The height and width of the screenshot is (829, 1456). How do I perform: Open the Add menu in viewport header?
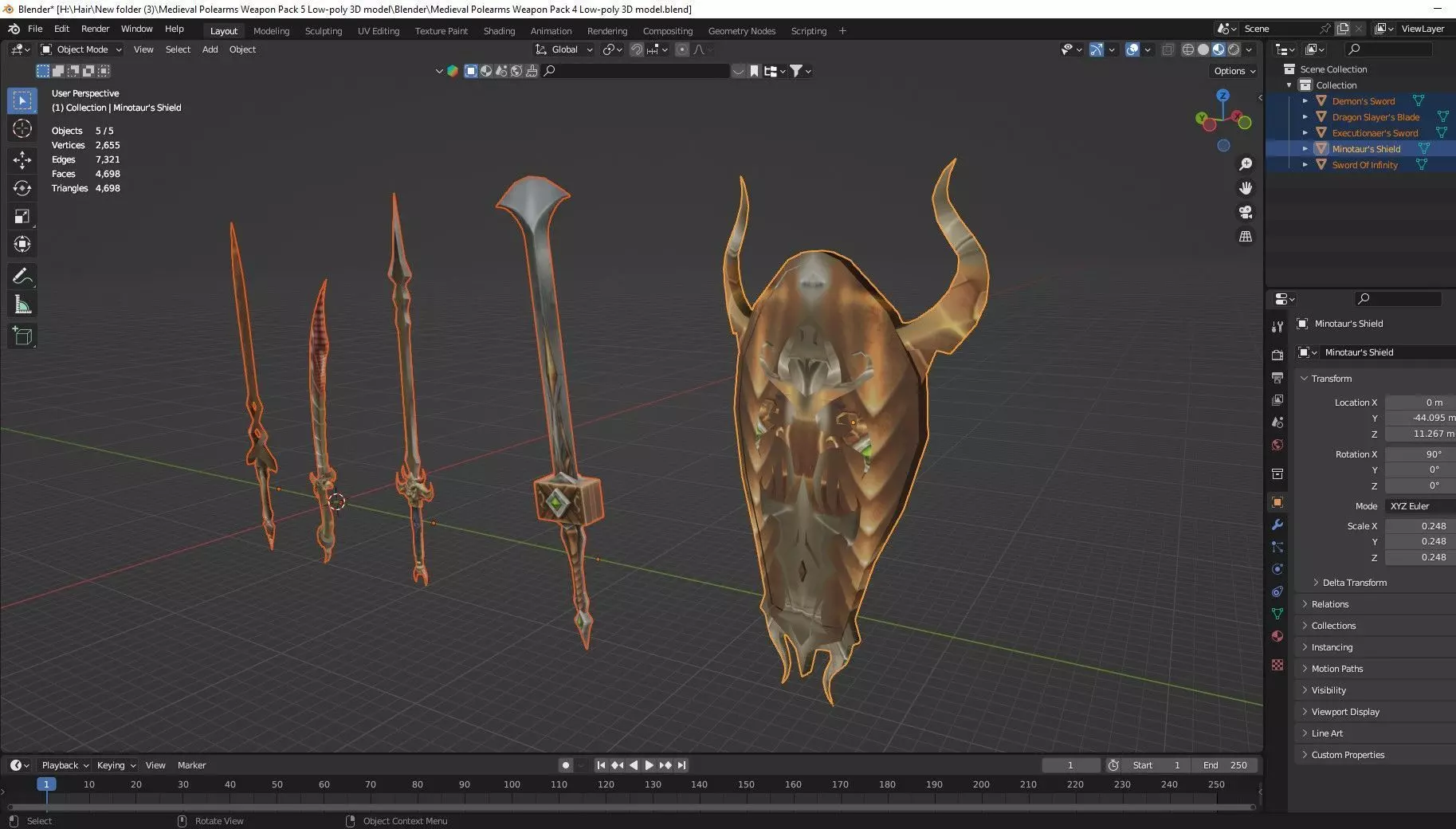pyautogui.click(x=210, y=49)
